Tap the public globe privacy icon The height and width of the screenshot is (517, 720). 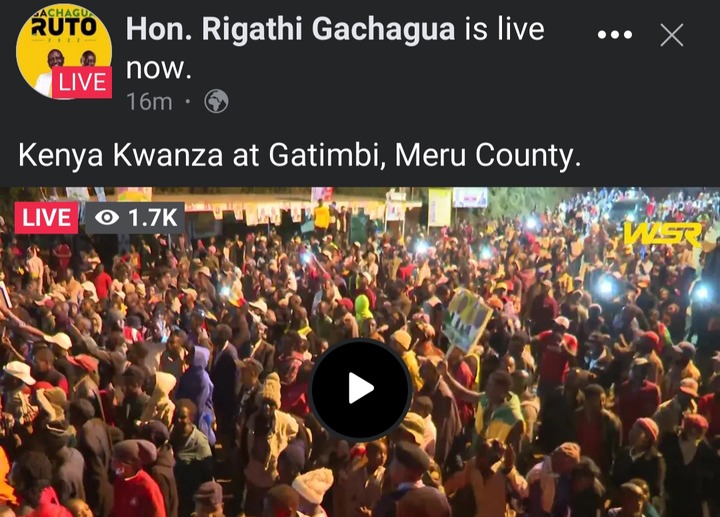(216, 101)
